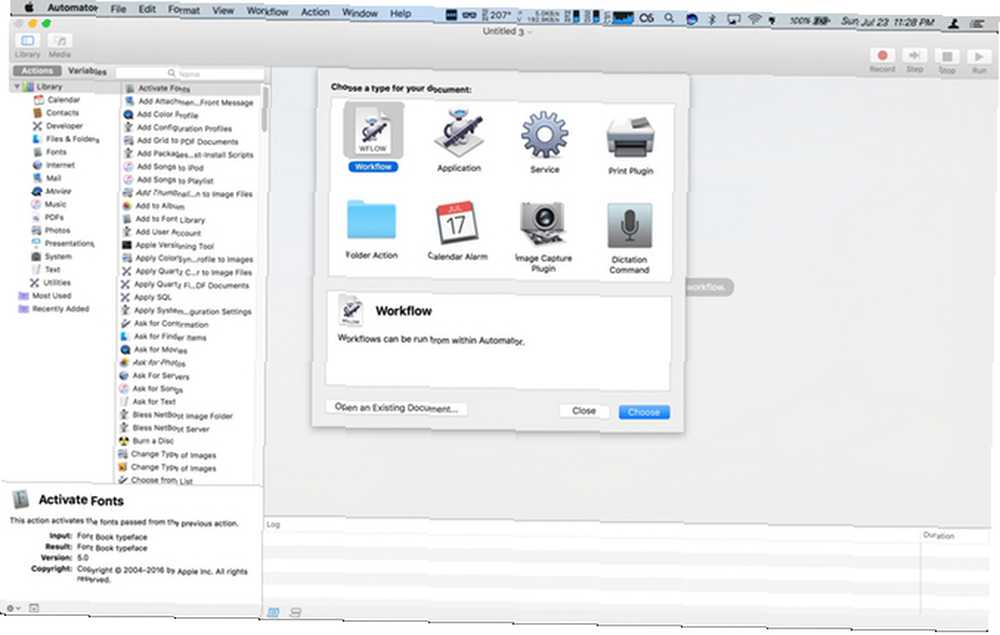
Task: Click Open an Existing Document button
Action: 397,407
